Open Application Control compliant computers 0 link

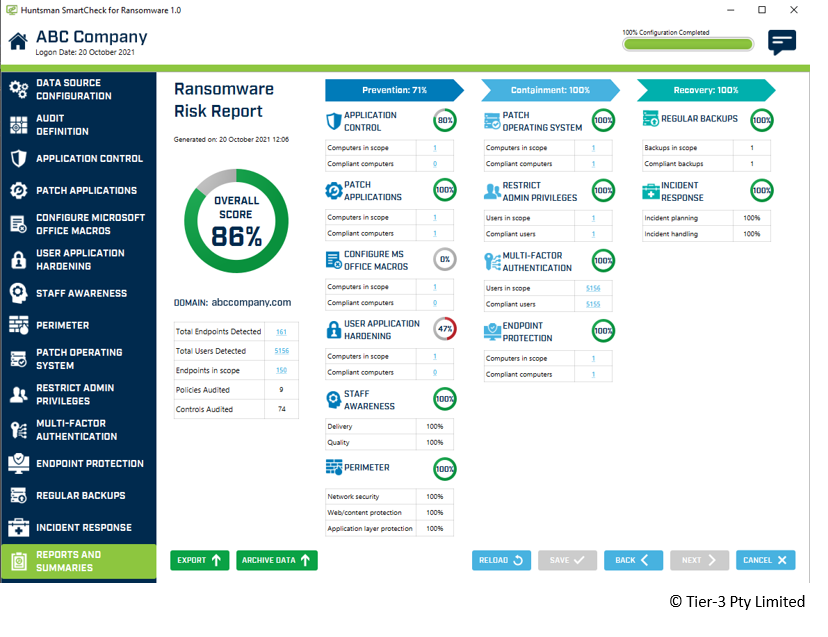[435, 164]
